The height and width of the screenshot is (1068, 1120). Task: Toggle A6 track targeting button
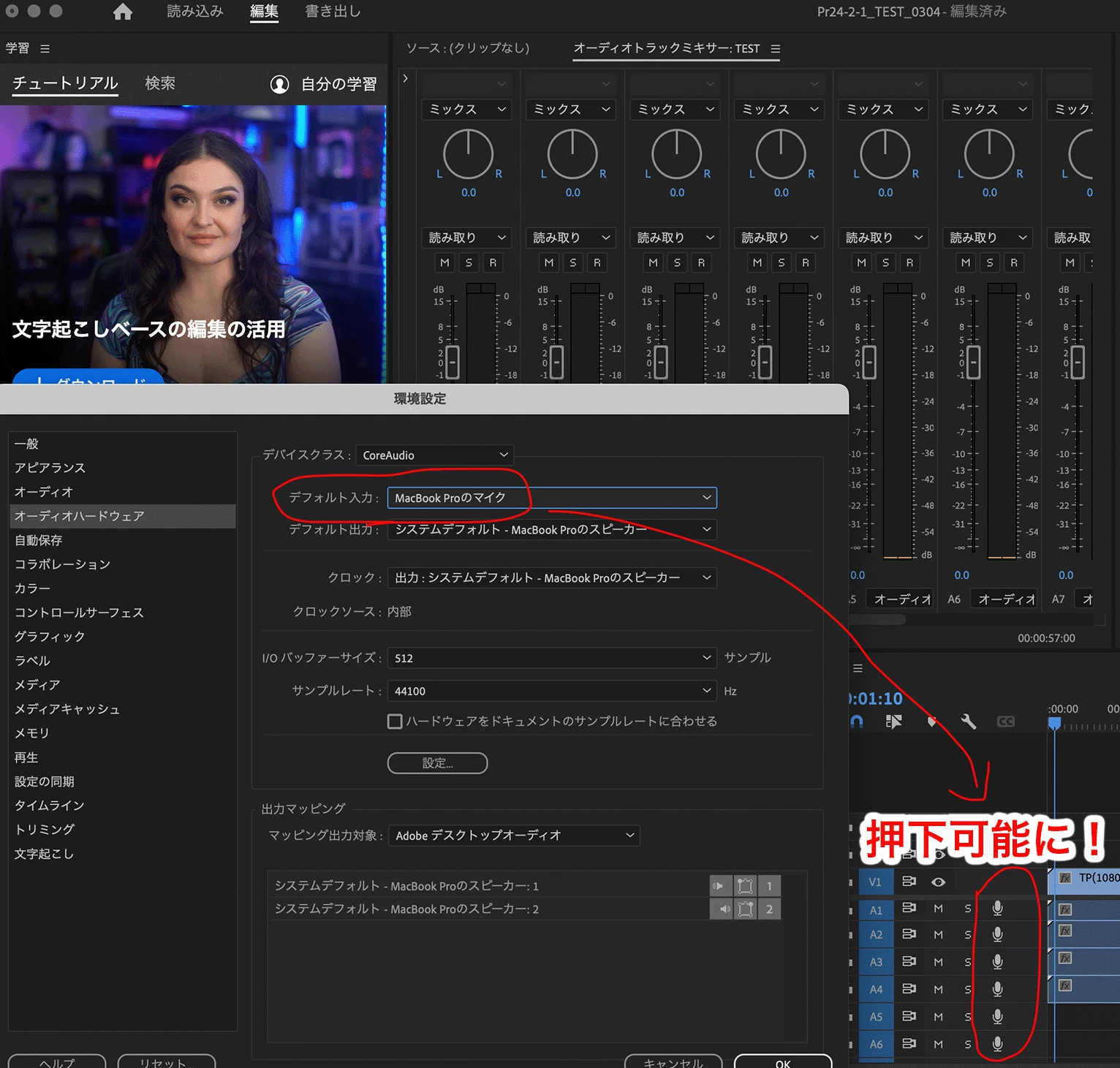(876, 1045)
